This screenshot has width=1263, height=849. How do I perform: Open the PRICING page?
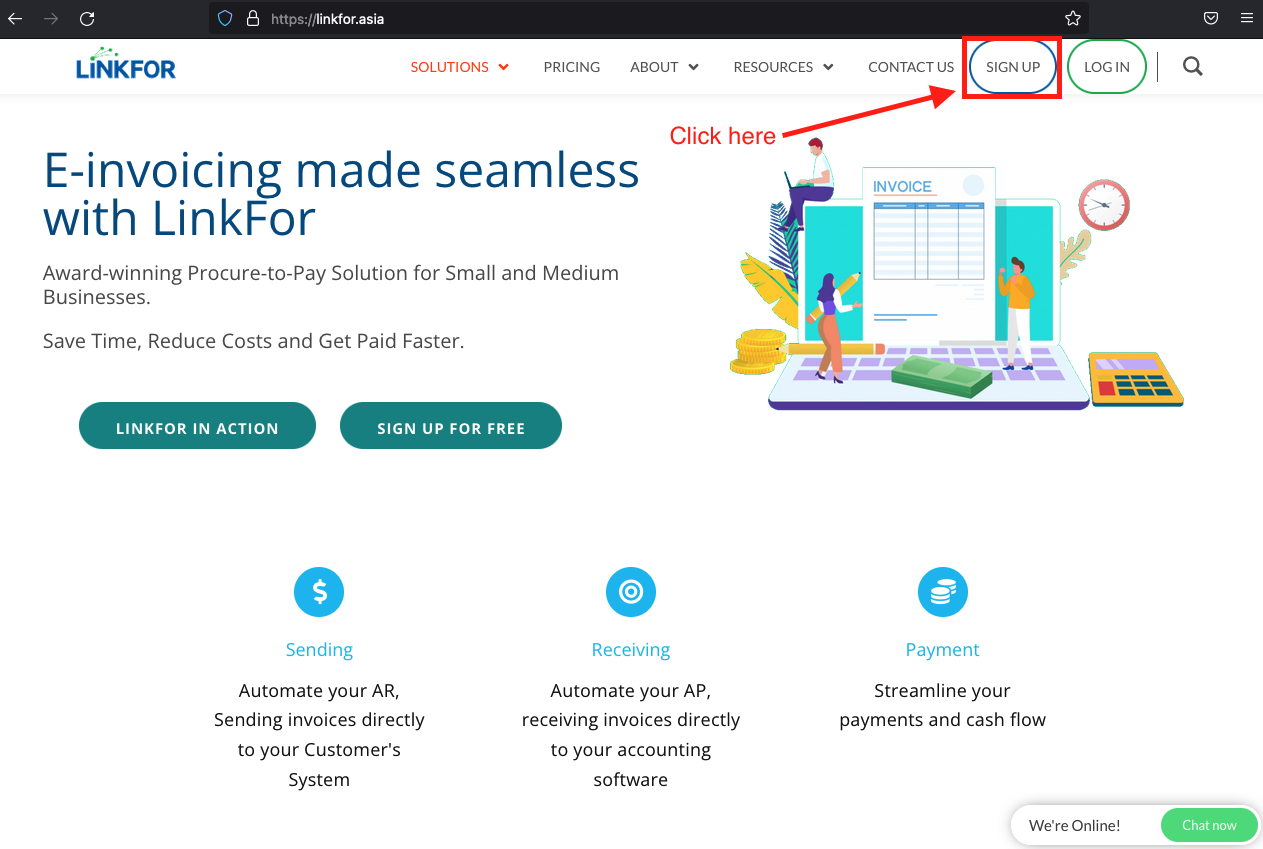[x=572, y=67]
